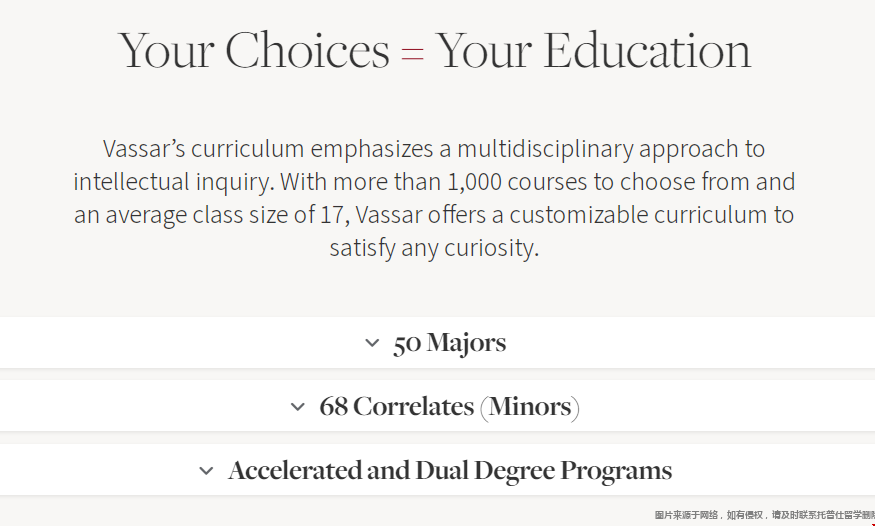This screenshot has width=875, height=526.
Task: Expand the 50 Majors section label
Action: pos(449,343)
